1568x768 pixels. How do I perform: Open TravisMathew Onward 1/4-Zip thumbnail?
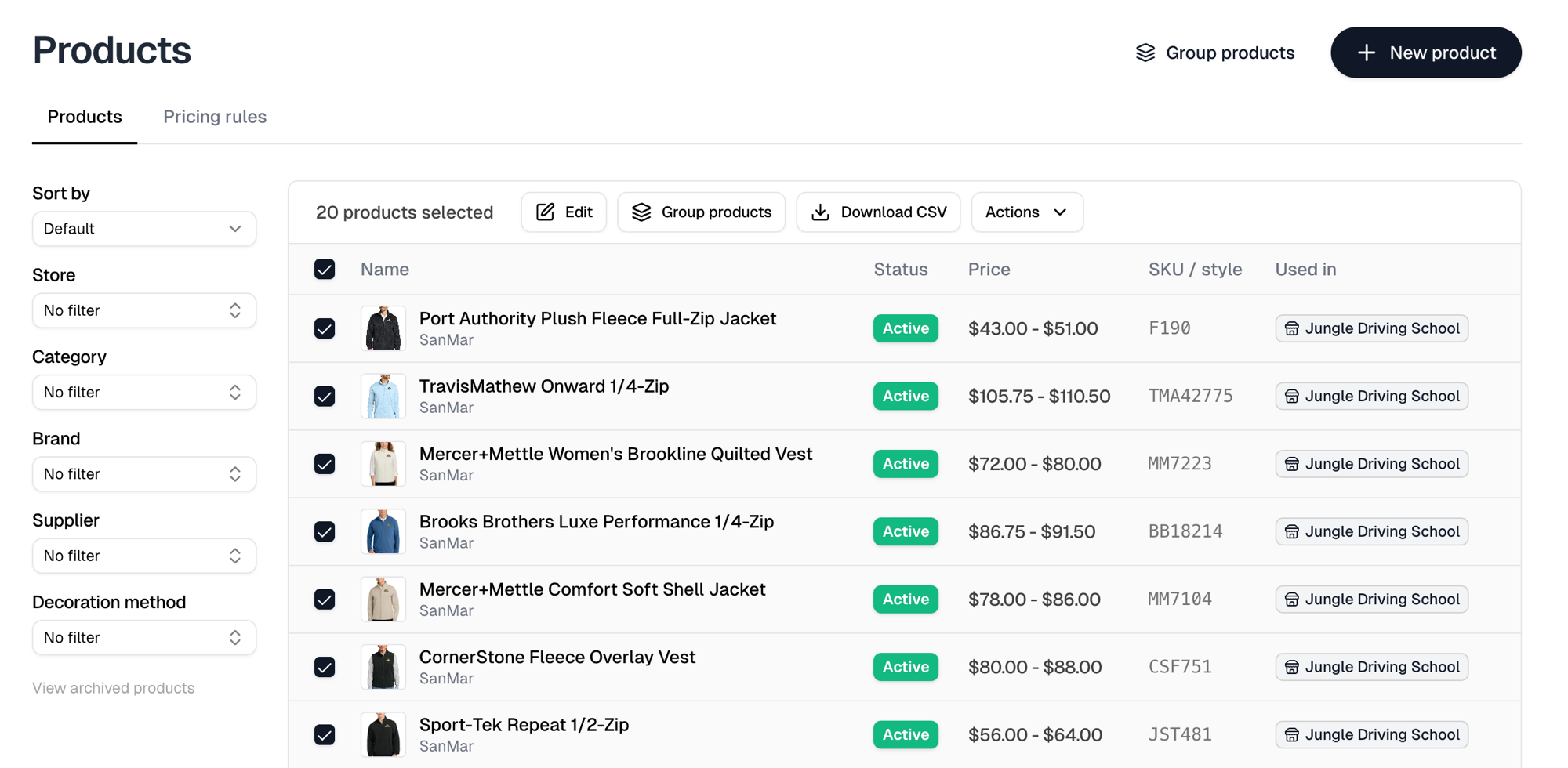[x=383, y=397]
